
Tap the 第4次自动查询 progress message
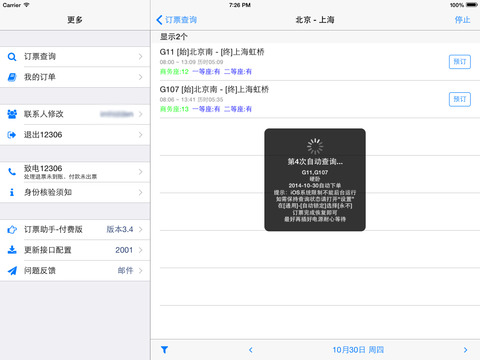315,162
